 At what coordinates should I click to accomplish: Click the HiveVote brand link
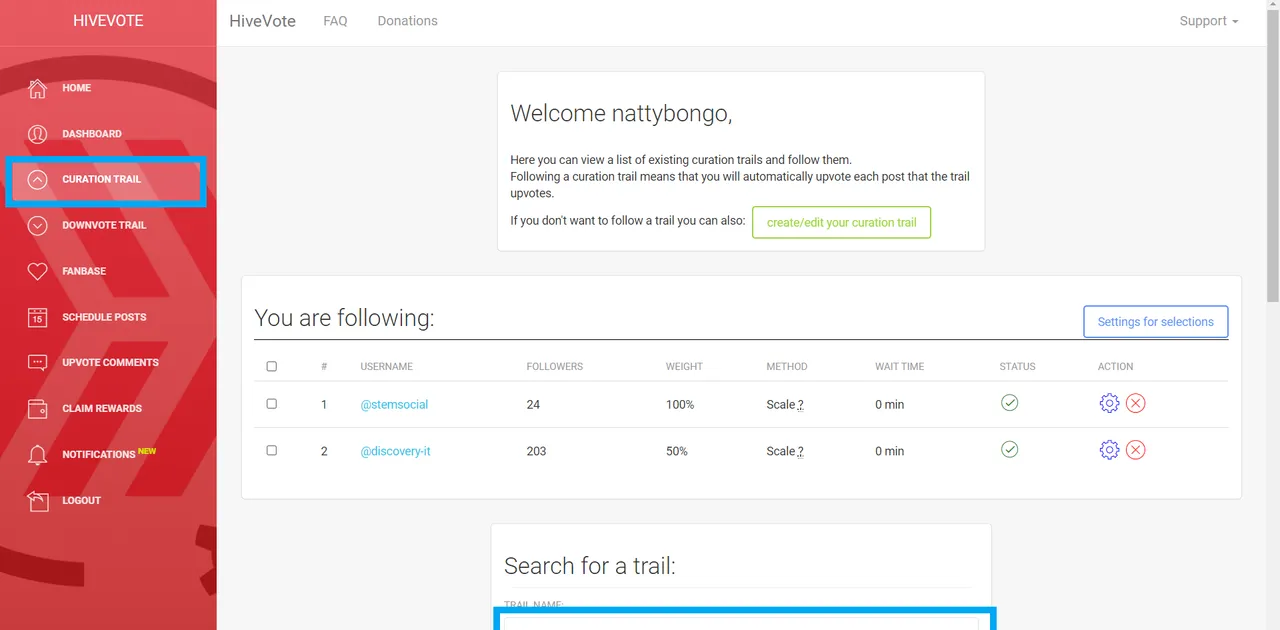262,21
